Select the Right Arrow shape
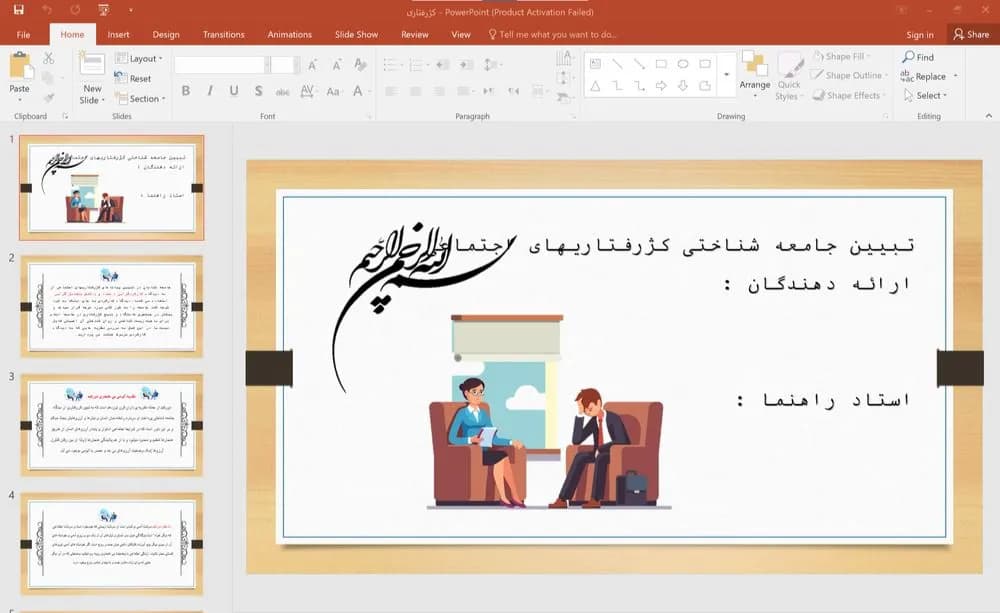Image resolution: width=1000 pixels, height=613 pixels. [661, 85]
